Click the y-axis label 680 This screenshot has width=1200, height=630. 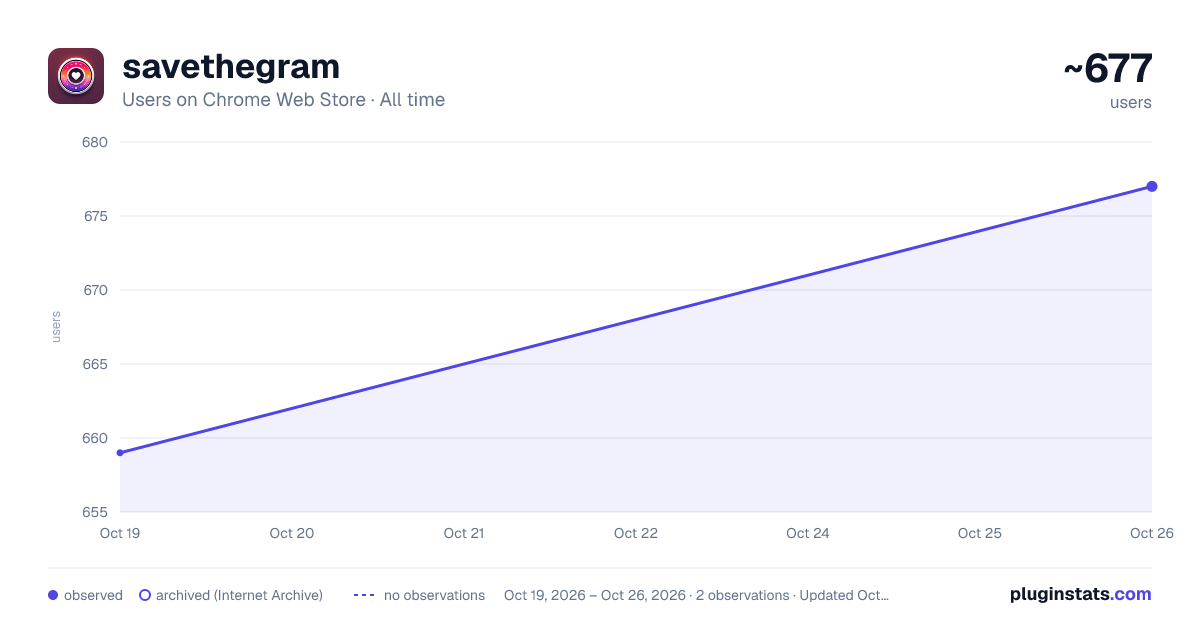click(94, 142)
